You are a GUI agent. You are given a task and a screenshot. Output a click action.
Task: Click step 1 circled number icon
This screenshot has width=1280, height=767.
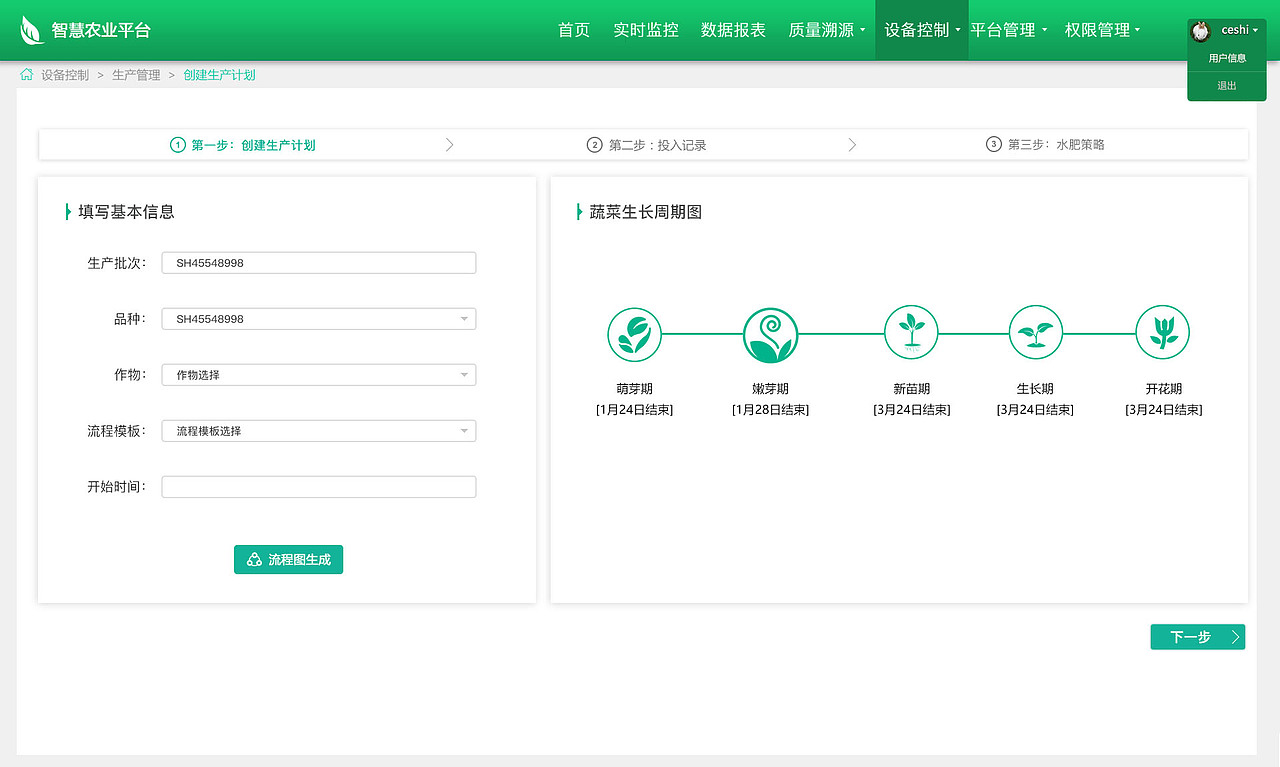178,145
